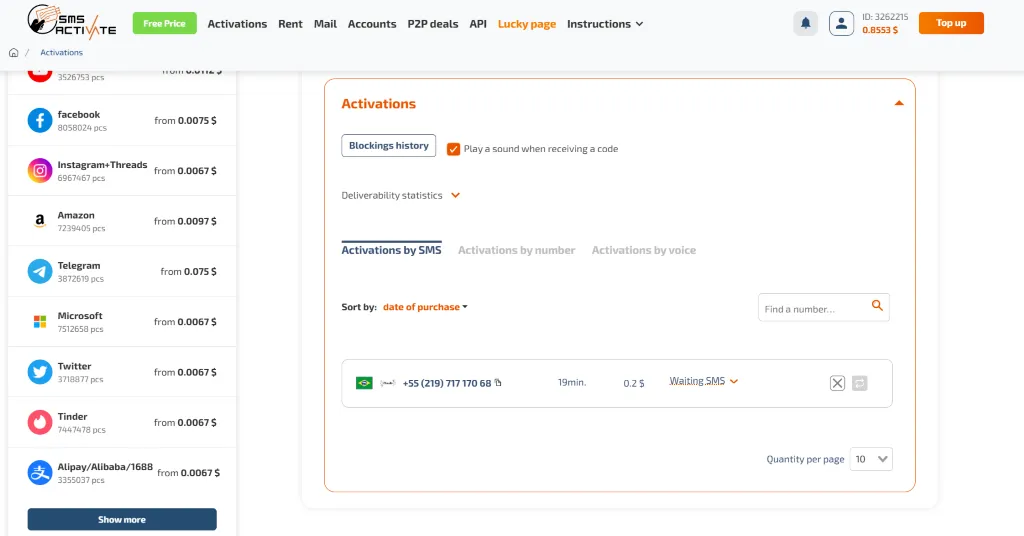Click Twitter 3718877 pcs count

coord(80,379)
